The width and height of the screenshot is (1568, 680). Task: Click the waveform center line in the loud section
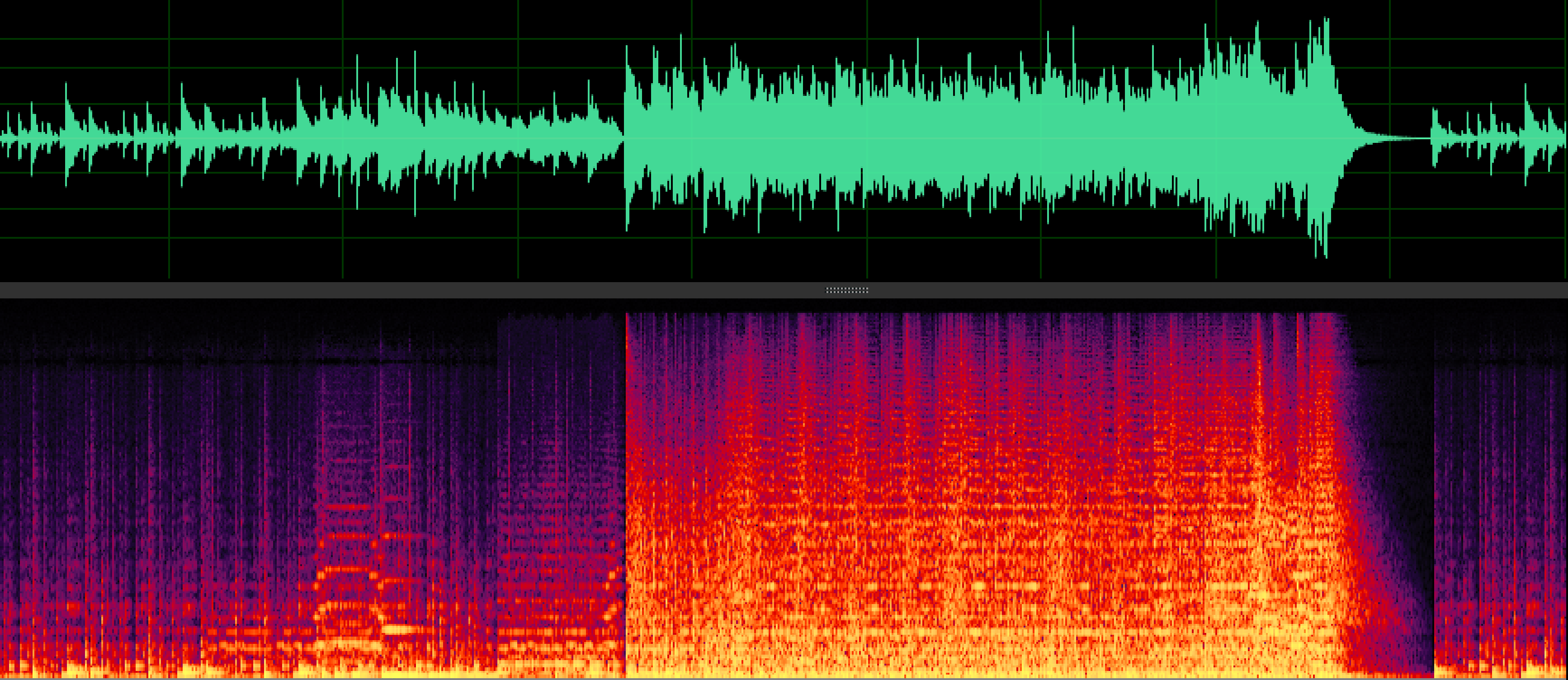[974, 139]
